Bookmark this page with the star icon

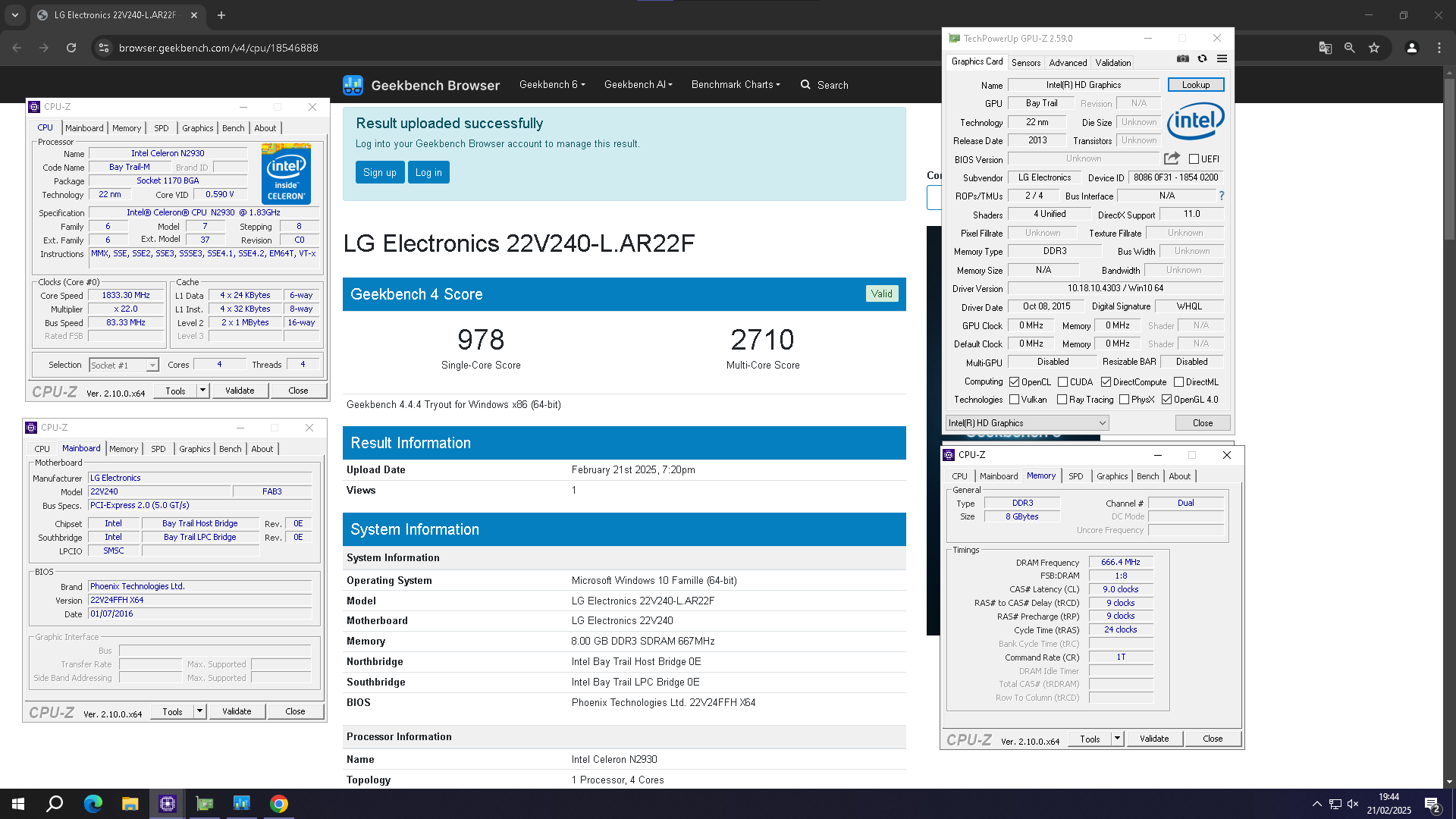coord(1374,48)
